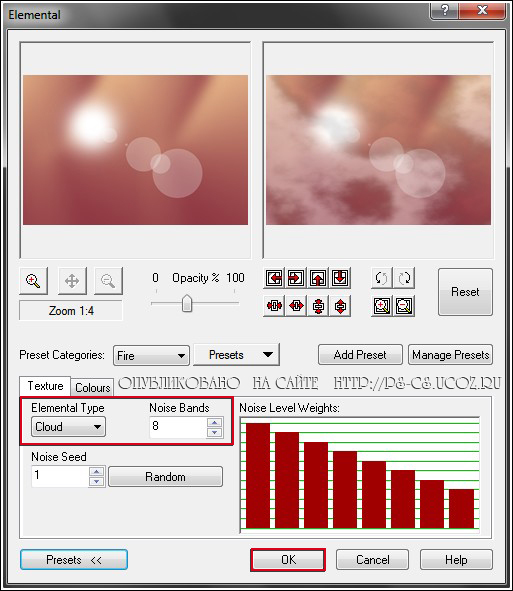Click the red plus magnifier effect icon

click(x=381, y=306)
